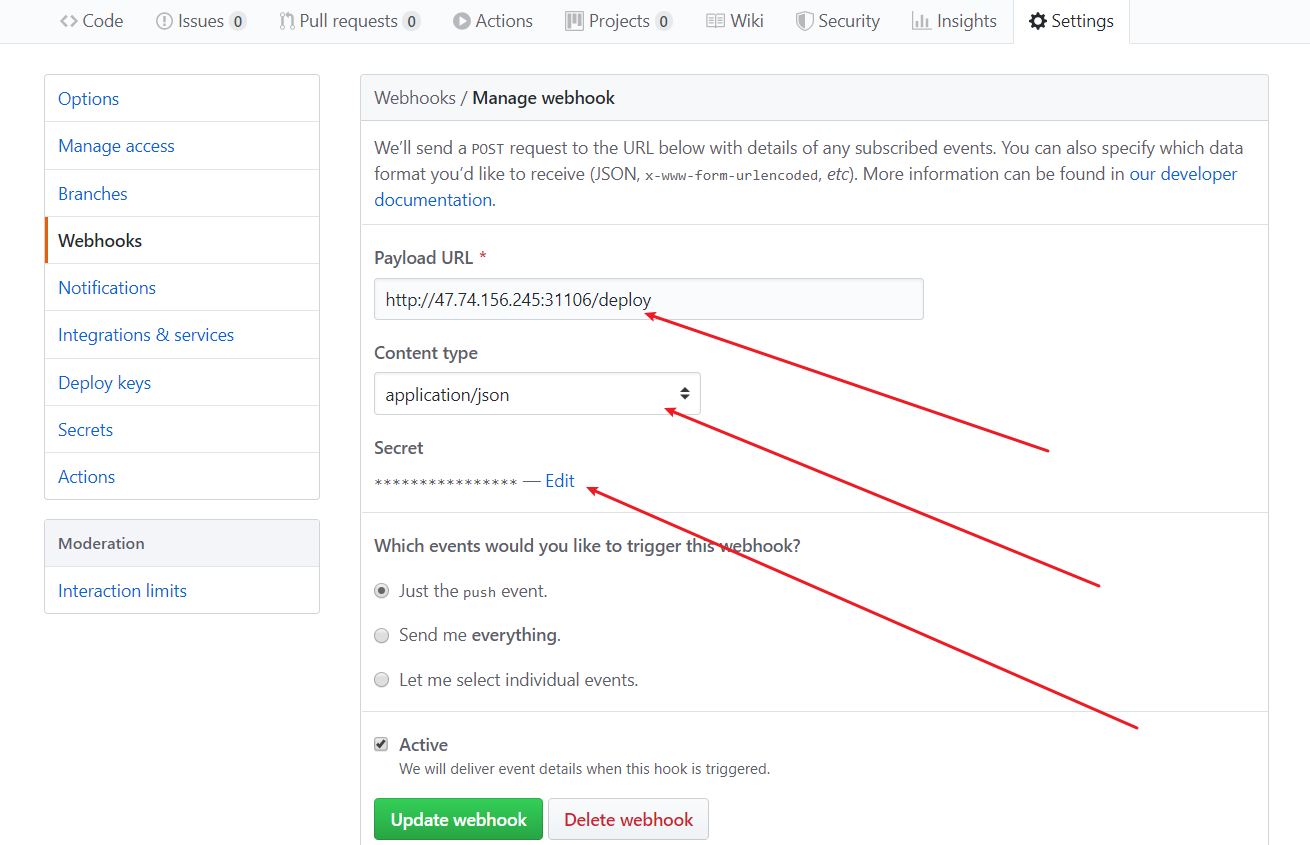Select 'Just the push event' option
Viewport: 1310px width, 845px height.
click(381, 590)
